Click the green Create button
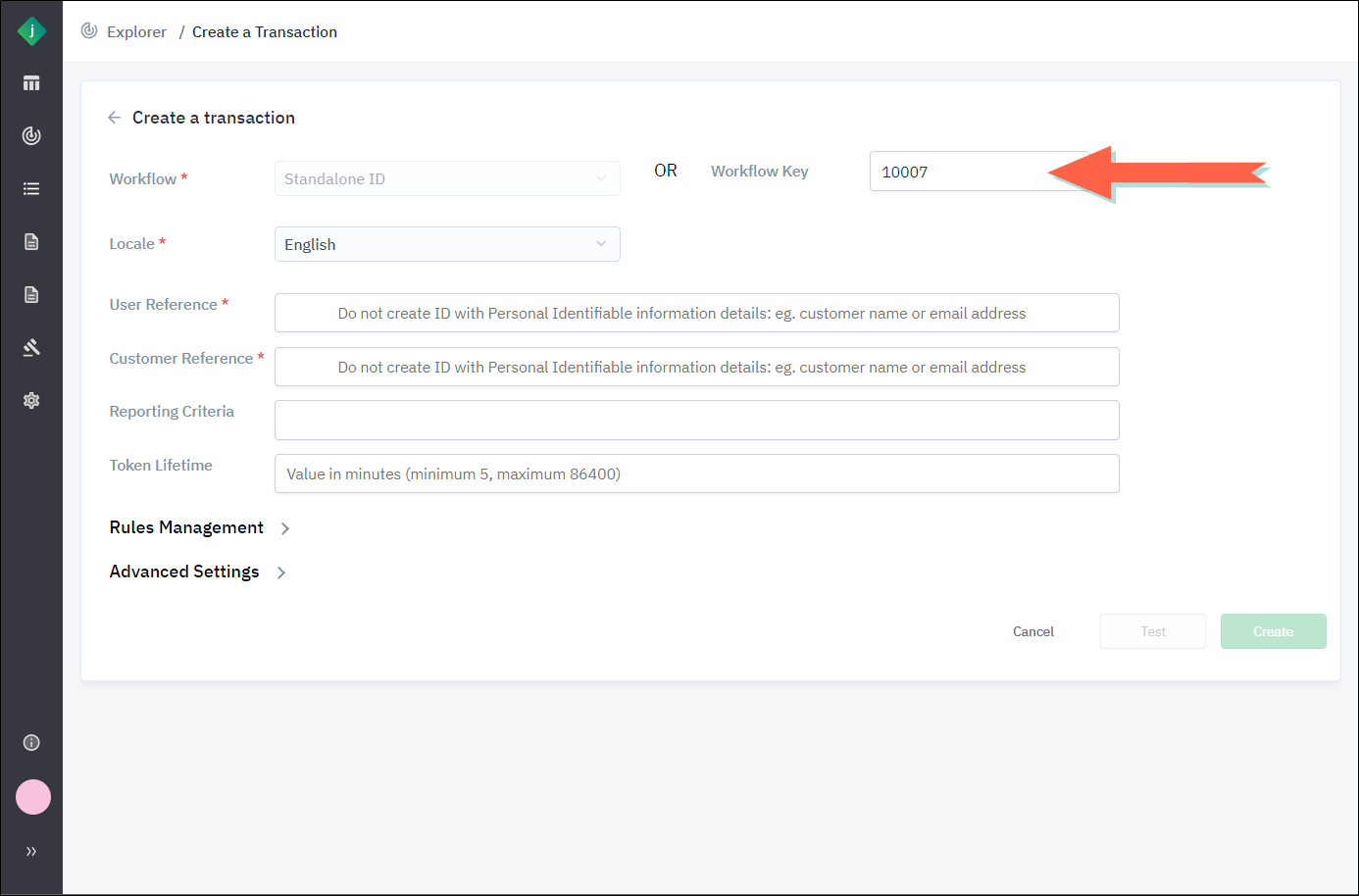Viewport: 1359px width, 896px height. tap(1273, 632)
